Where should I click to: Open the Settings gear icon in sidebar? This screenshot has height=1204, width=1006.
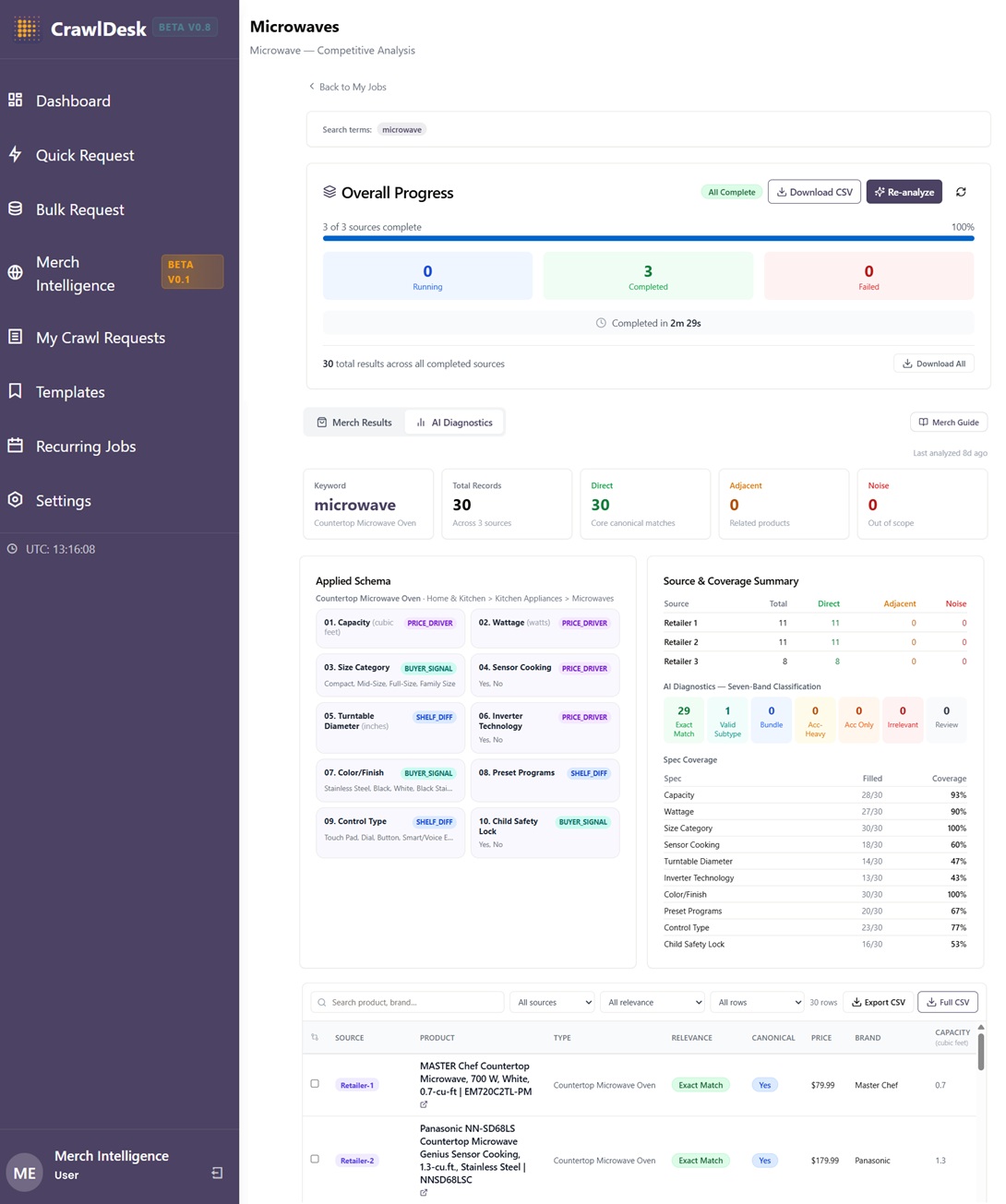click(x=16, y=500)
